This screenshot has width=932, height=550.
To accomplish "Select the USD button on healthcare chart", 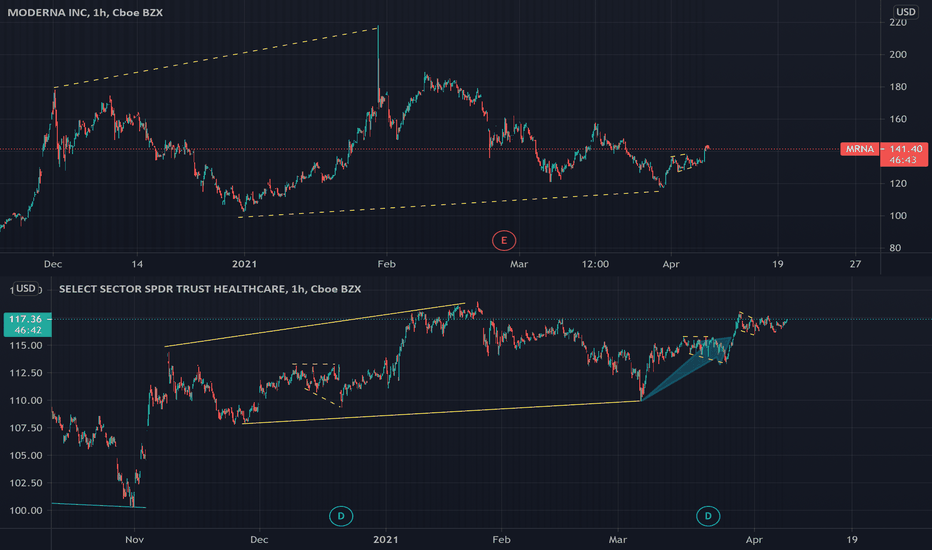I will pyautogui.click(x=26, y=288).
